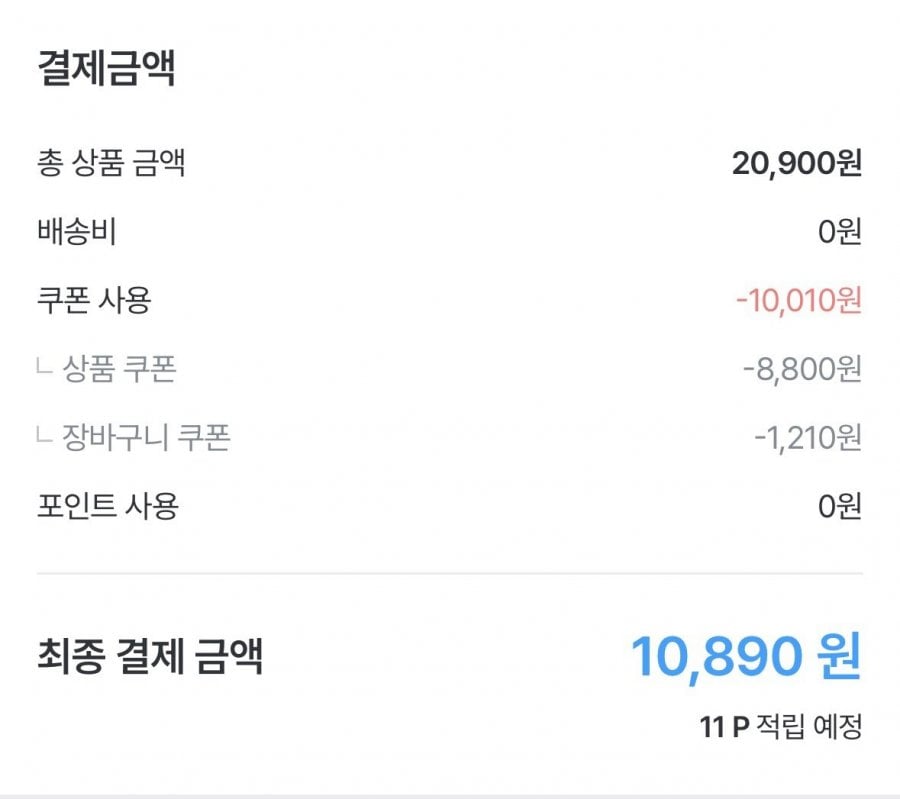Click the indent icon before 상품 쿠폰

[x=44, y=368]
